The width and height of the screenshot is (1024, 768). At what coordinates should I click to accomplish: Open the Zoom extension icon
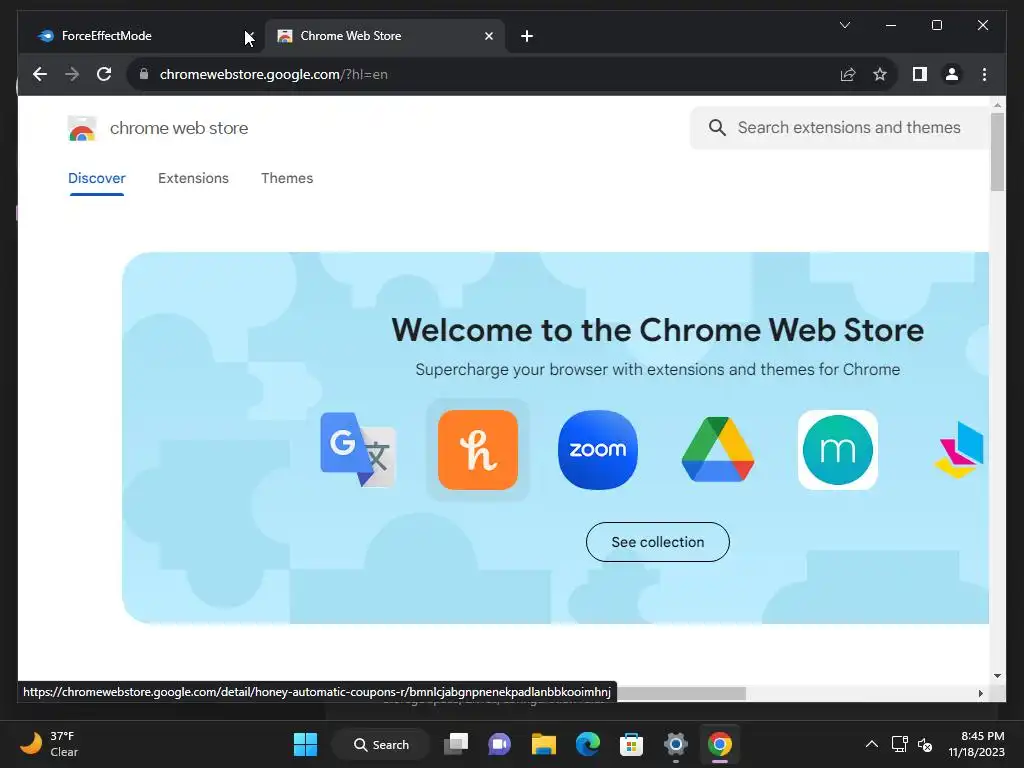coord(598,449)
